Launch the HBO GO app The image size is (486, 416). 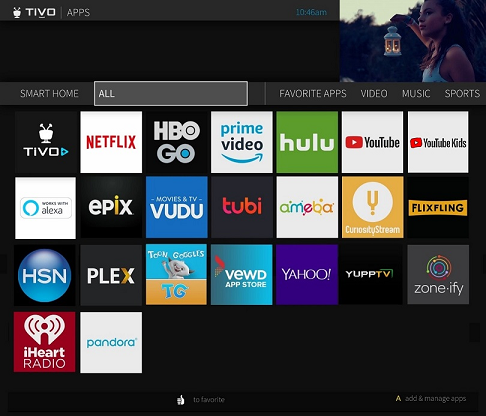click(x=177, y=142)
